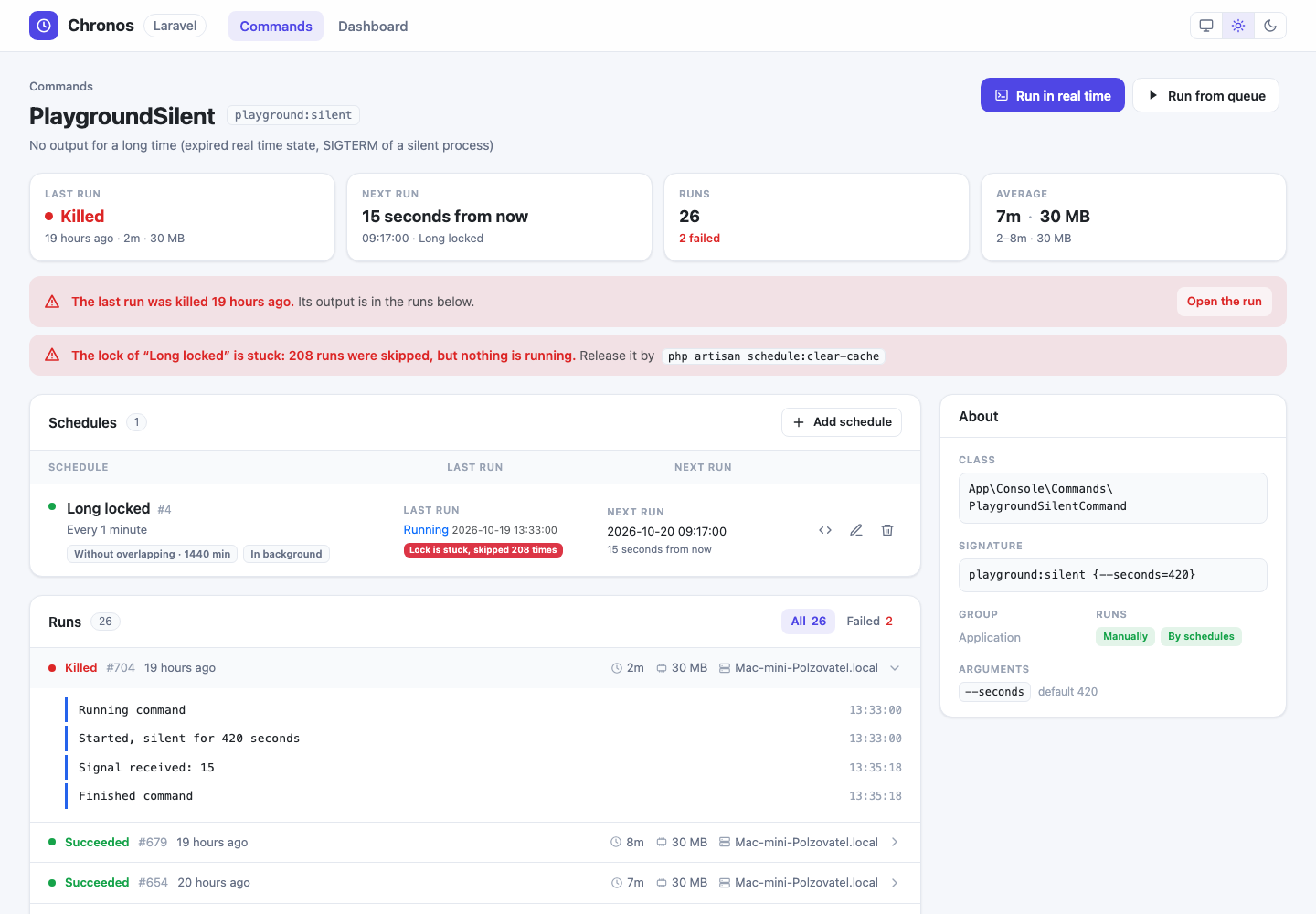The width and height of the screenshot is (1316, 914).
Task: Click warning icon in killed-run alert
Action: [52, 302]
